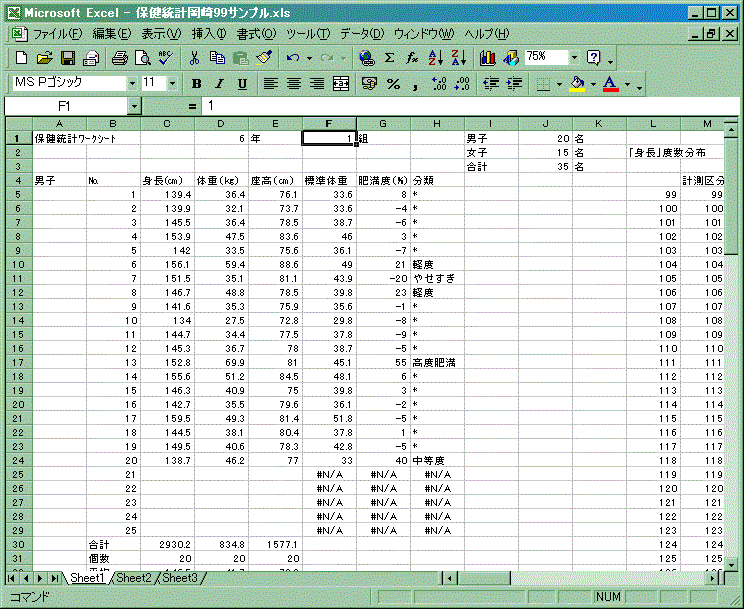Viewport: 744px width, 609px height.
Task: Expand the Fill Color dropdown arrow
Action: pos(593,84)
